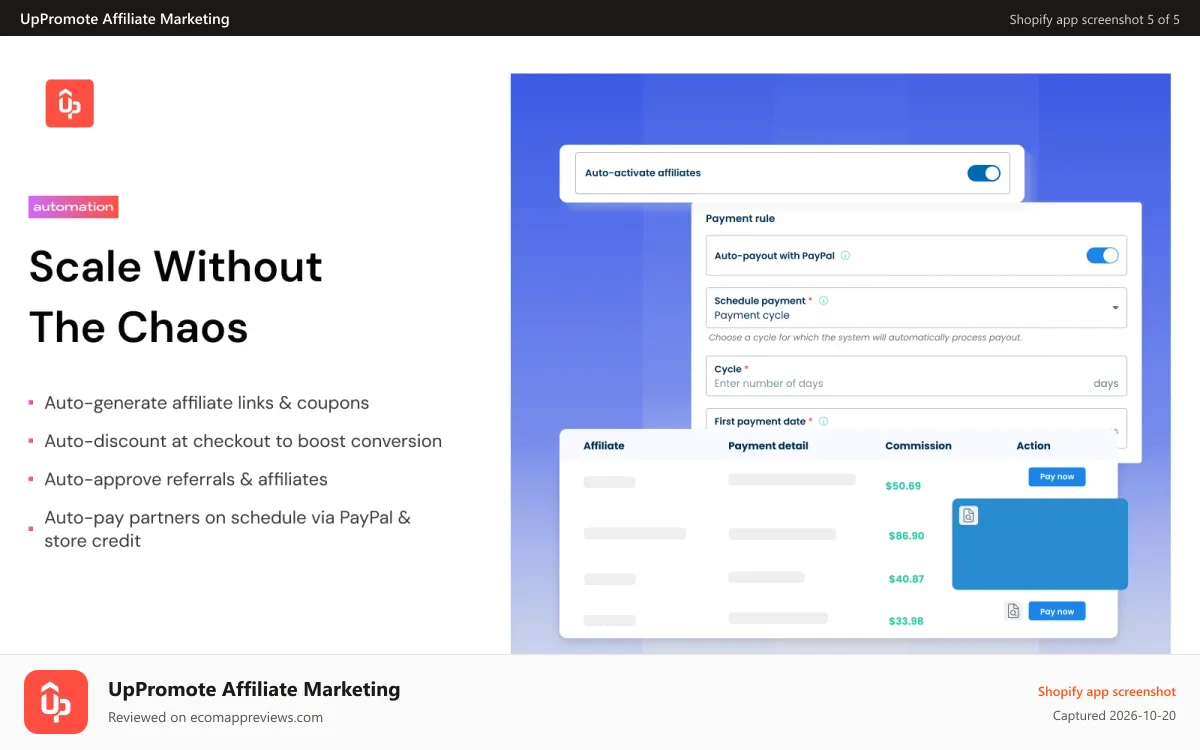Click the info icon next to First payment date
Screen dimensions: 1200x750
tap(823, 422)
